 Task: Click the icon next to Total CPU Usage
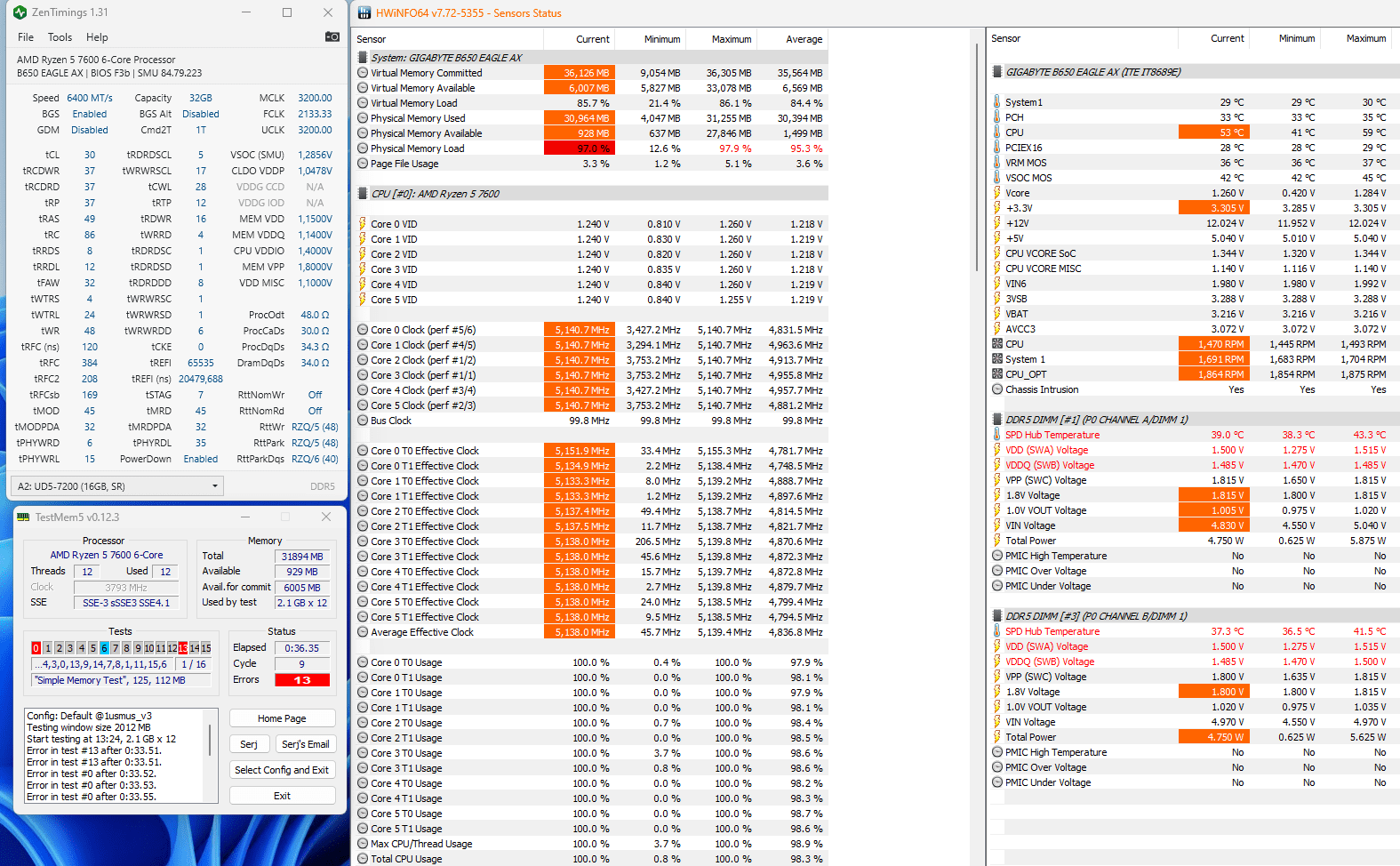(x=363, y=859)
